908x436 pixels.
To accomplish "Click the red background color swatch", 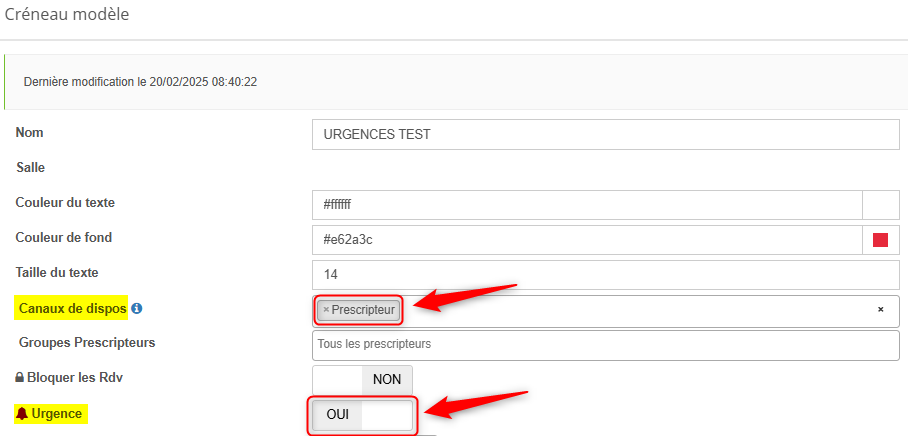I will 880,240.
